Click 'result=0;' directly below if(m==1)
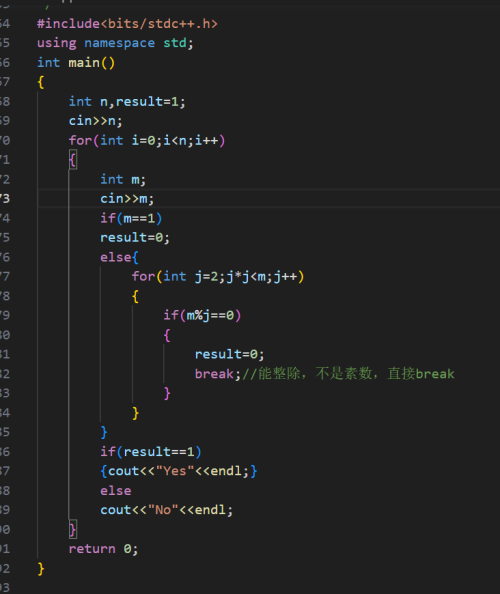The width and height of the screenshot is (500, 594). click(135, 238)
